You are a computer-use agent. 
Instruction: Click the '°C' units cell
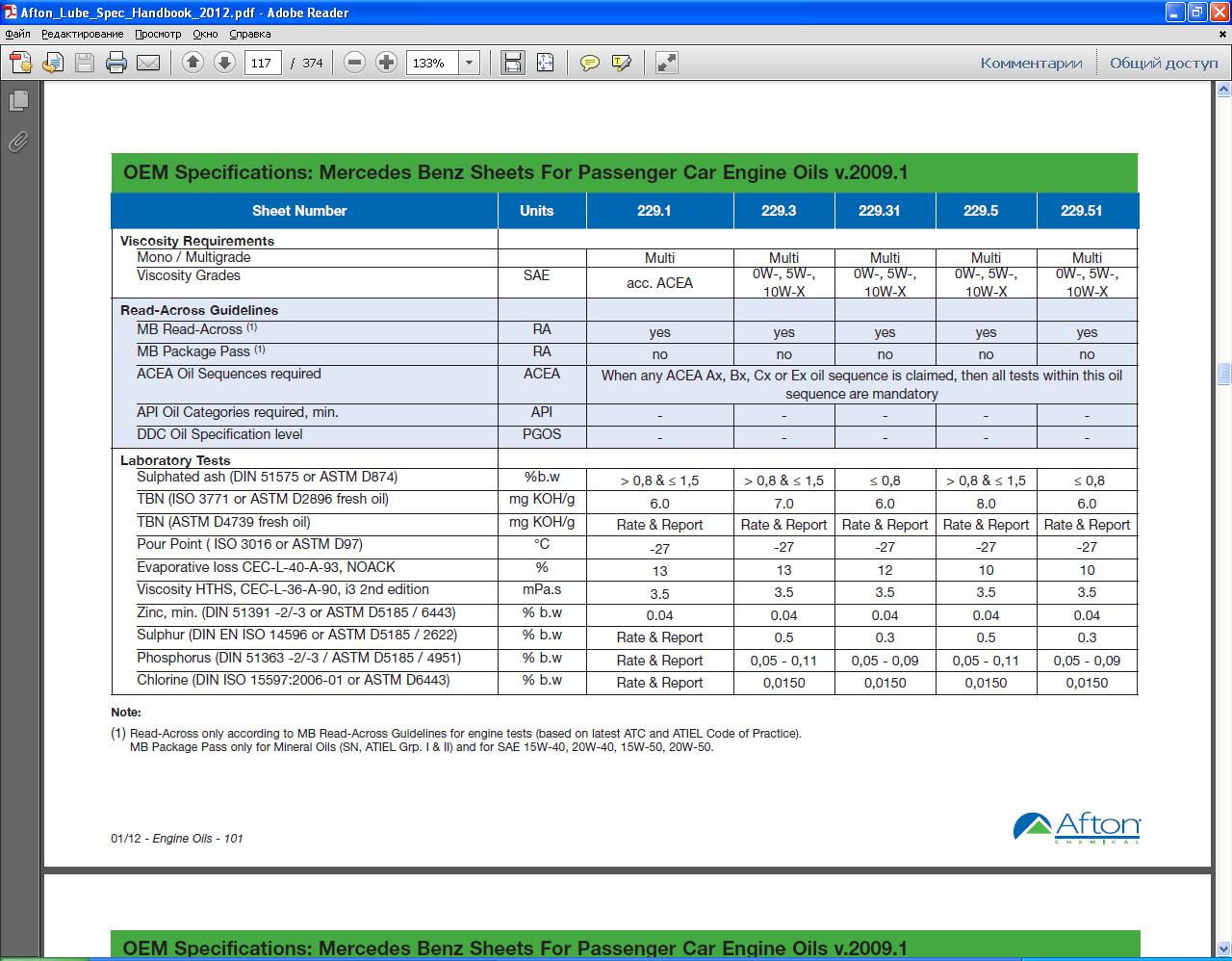tap(542, 544)
